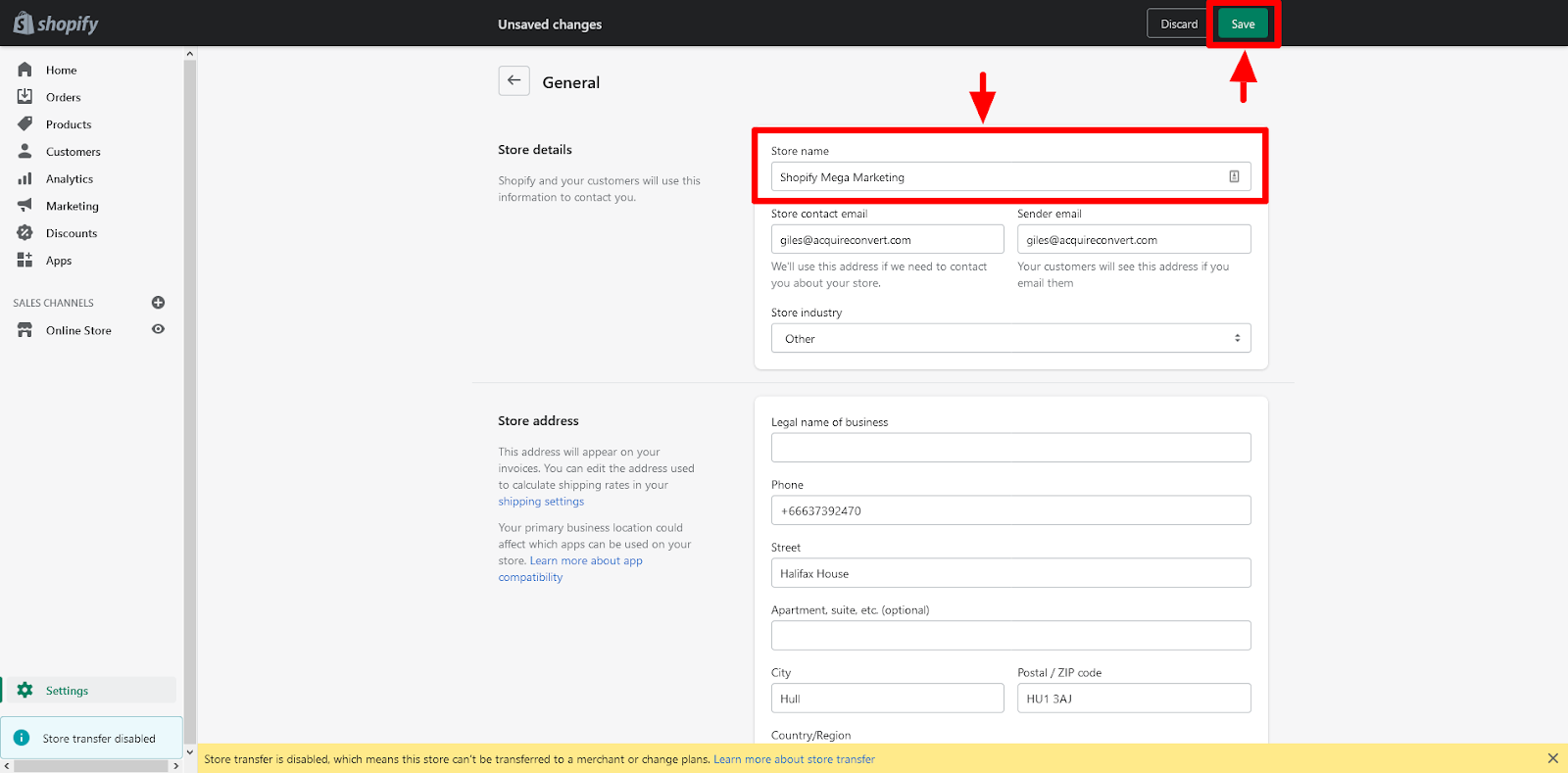Click the Store transfer disabled info icon
The width and height of the screenshot is (1568, 773).
22,738
